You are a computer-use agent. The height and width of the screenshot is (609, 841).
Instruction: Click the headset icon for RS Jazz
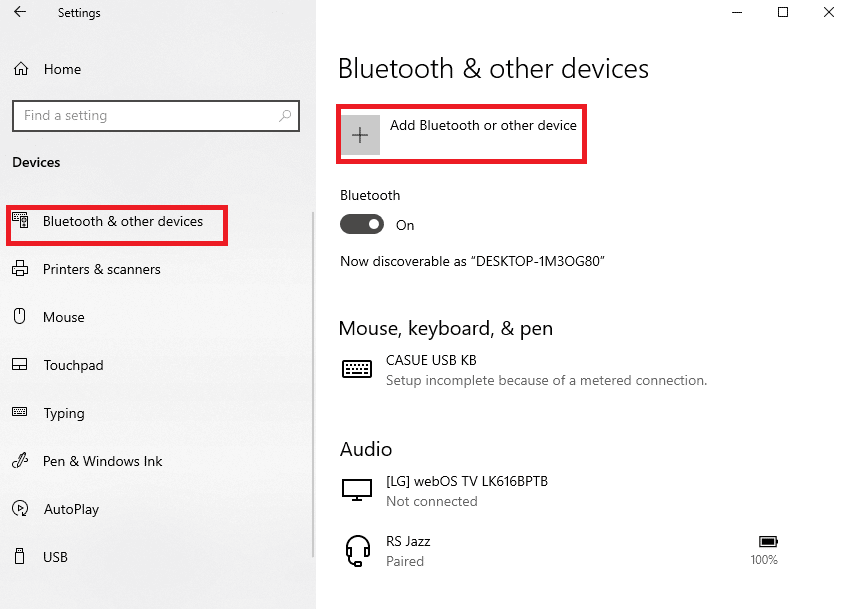click(357, 550)
